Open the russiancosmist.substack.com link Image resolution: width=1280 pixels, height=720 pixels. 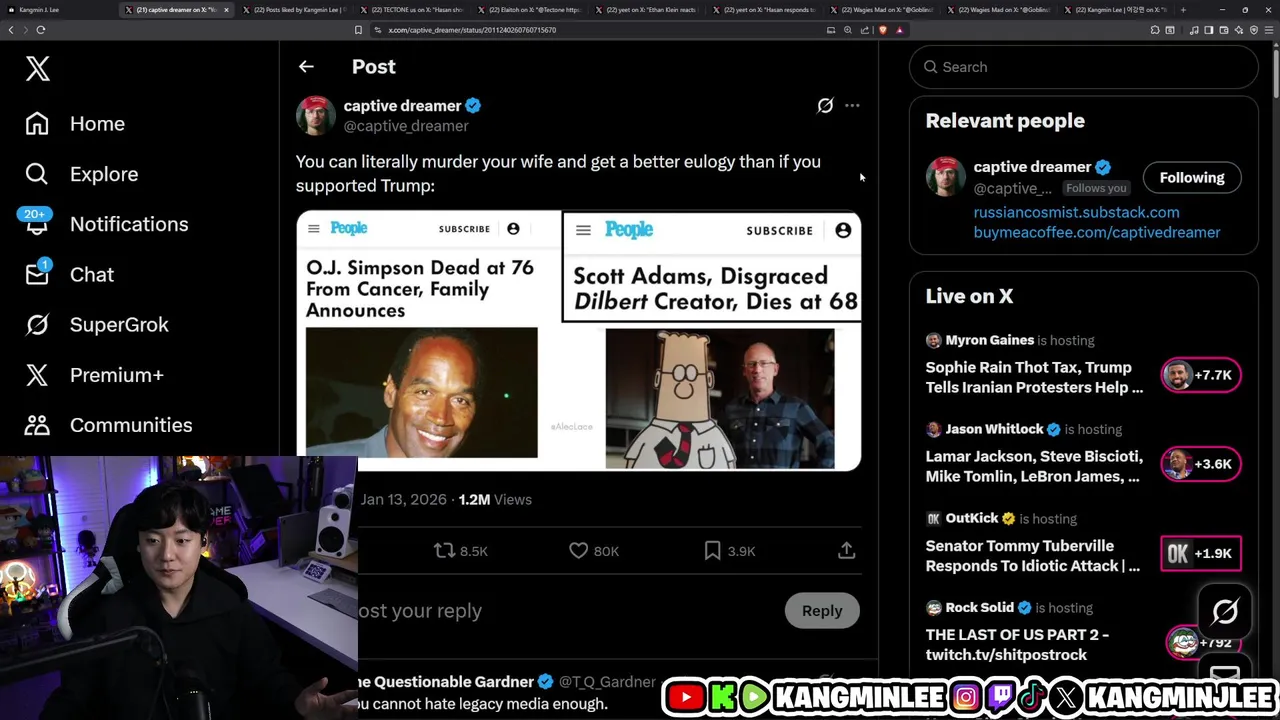(x=1076, y=212)
